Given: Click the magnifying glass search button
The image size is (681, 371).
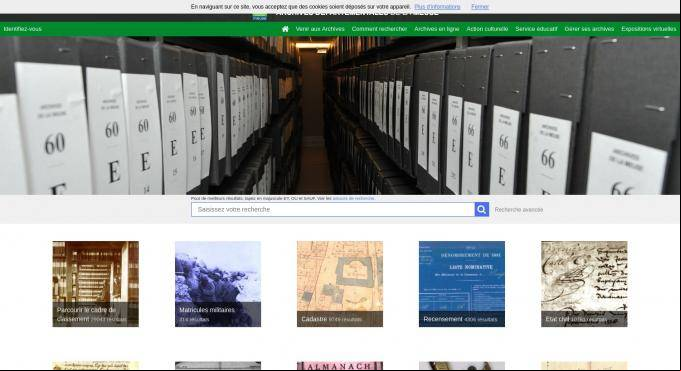Looking at the screenshot, I should coord(481,209).
